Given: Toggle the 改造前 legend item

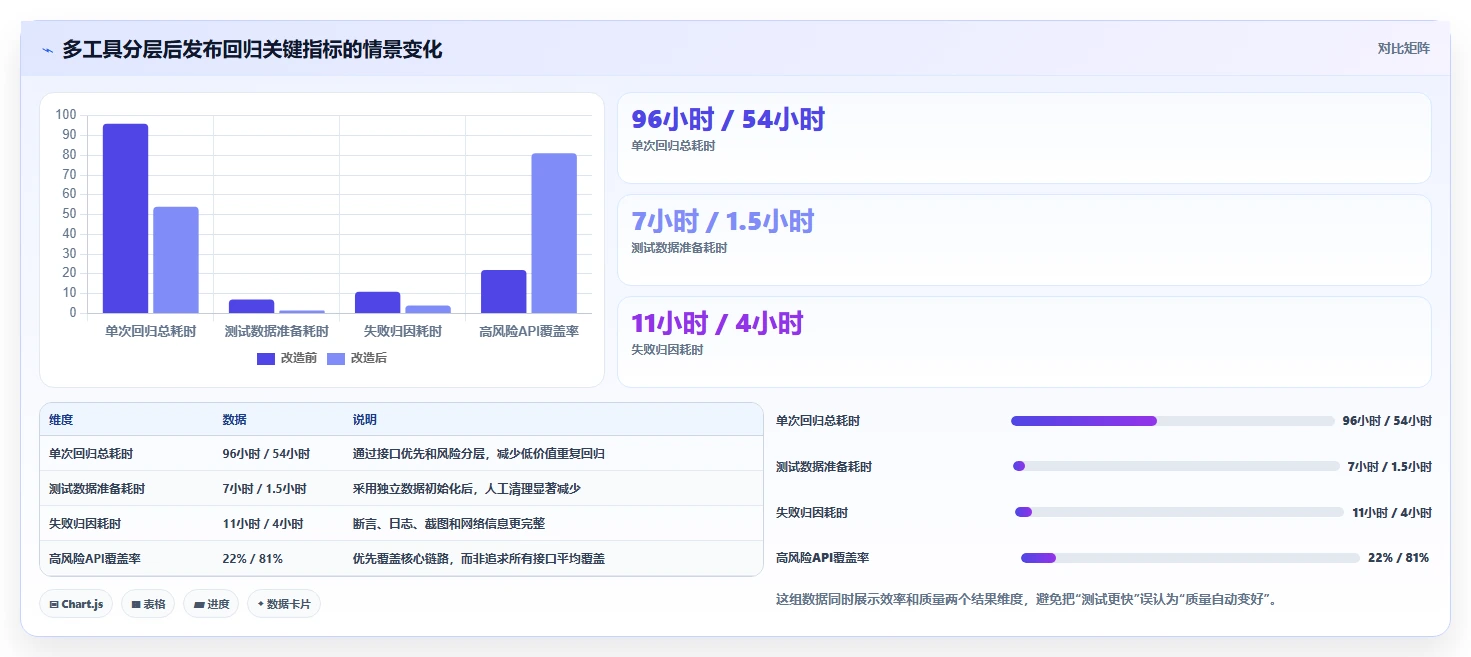Looking at the screenshot, I should pos(287,358).
